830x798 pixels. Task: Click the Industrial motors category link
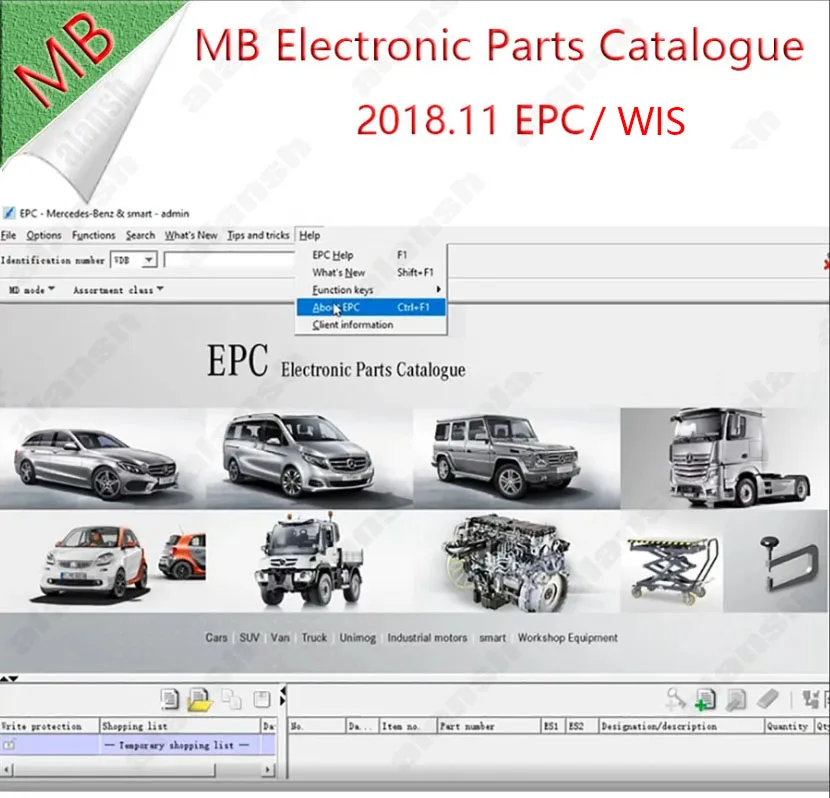pos(427,638)
